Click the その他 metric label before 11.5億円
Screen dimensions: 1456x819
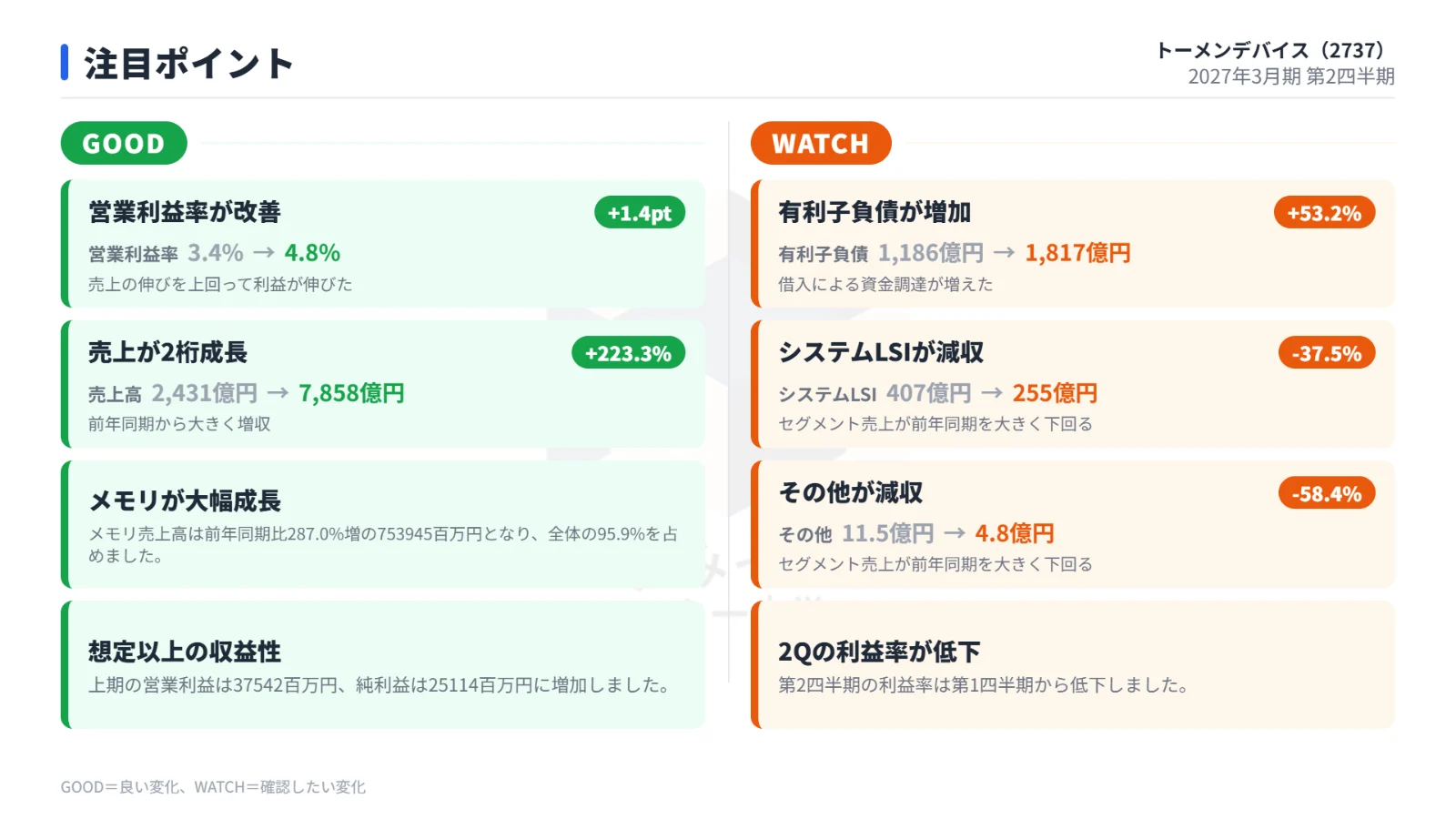point(805,534)
